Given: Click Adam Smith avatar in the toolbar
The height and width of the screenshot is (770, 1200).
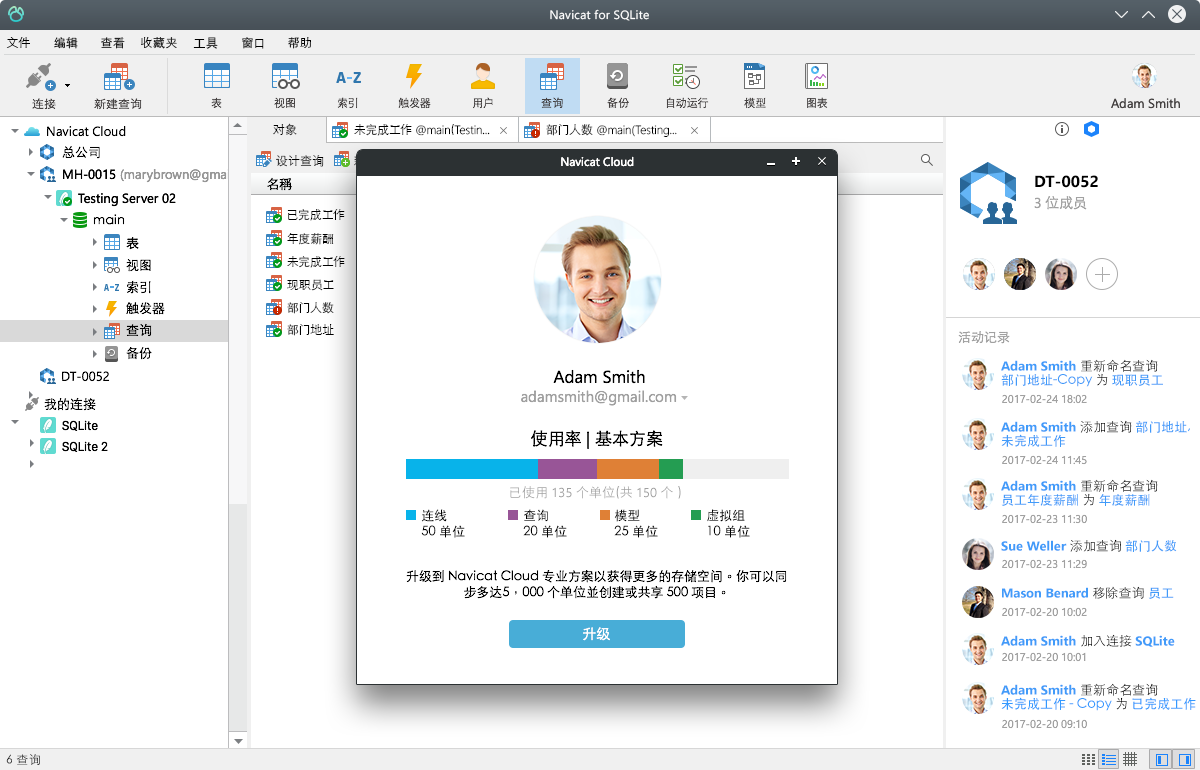Looking at the screenshot, I should click(1145, 77).
